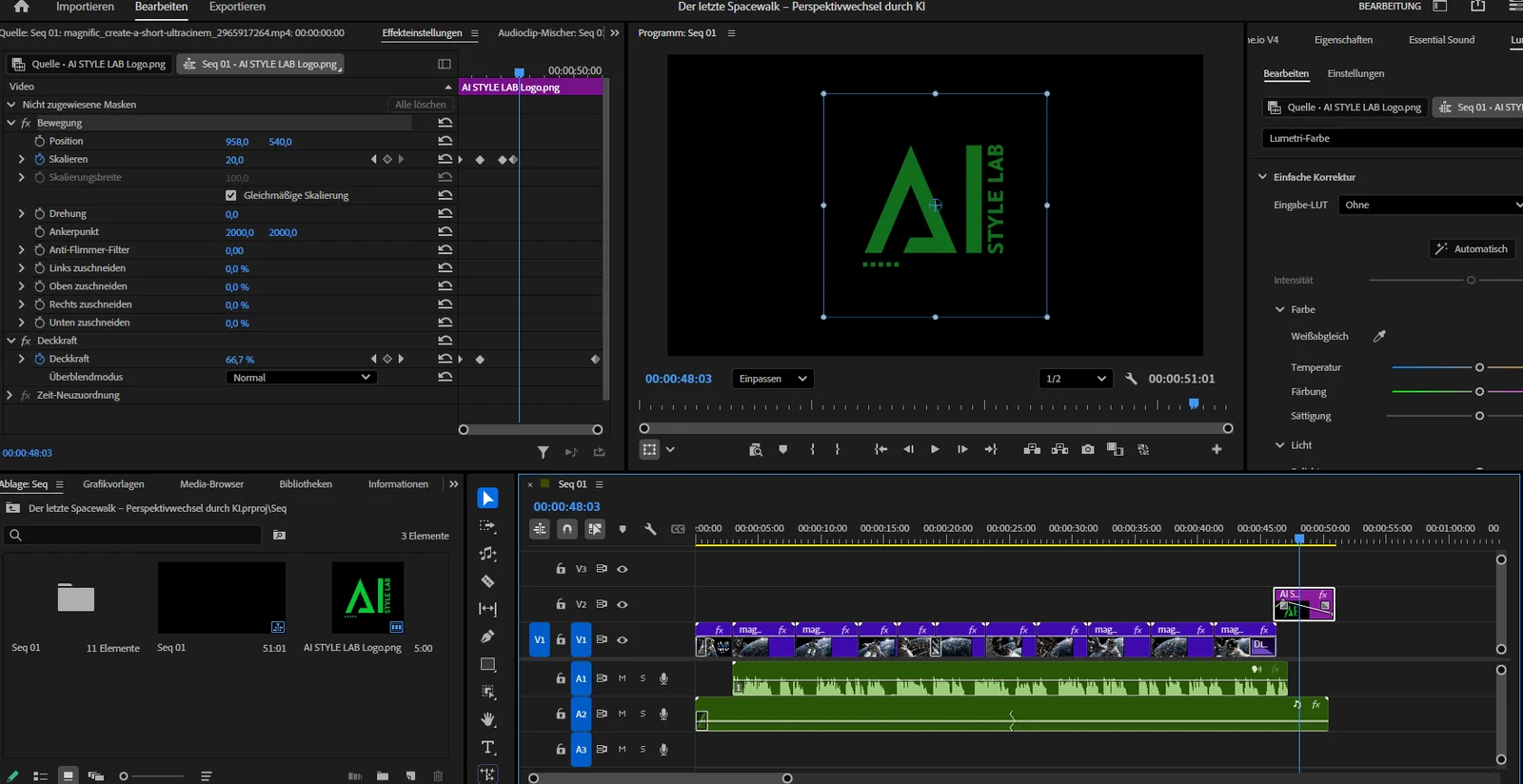This screenshot has height=784, width=1523.
Task: Open timeline display settings wrench
Action: pyautogui.click(x=650, y=529)
